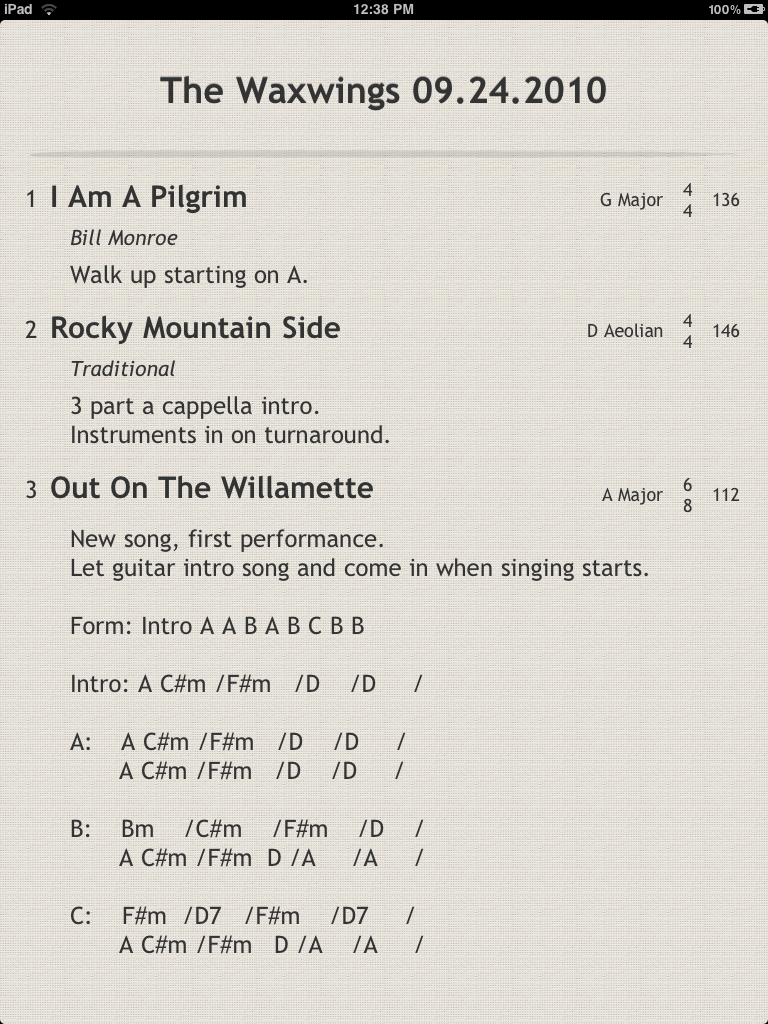Select the G Major key label
768x1024 pixels.
(631, 200)
